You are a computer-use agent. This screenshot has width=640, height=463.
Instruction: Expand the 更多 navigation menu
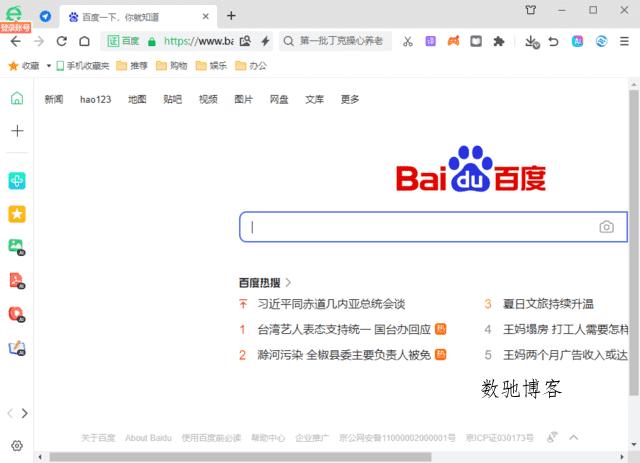[x=350, y=99]
